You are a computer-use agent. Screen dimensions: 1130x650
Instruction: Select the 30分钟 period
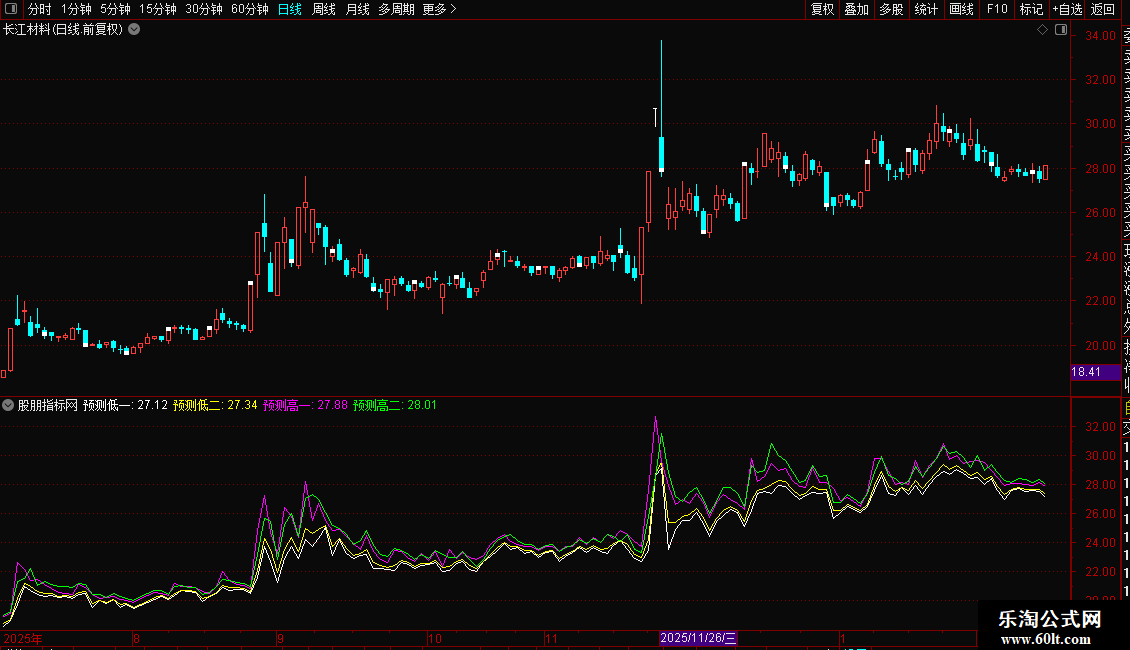[204, 9]
